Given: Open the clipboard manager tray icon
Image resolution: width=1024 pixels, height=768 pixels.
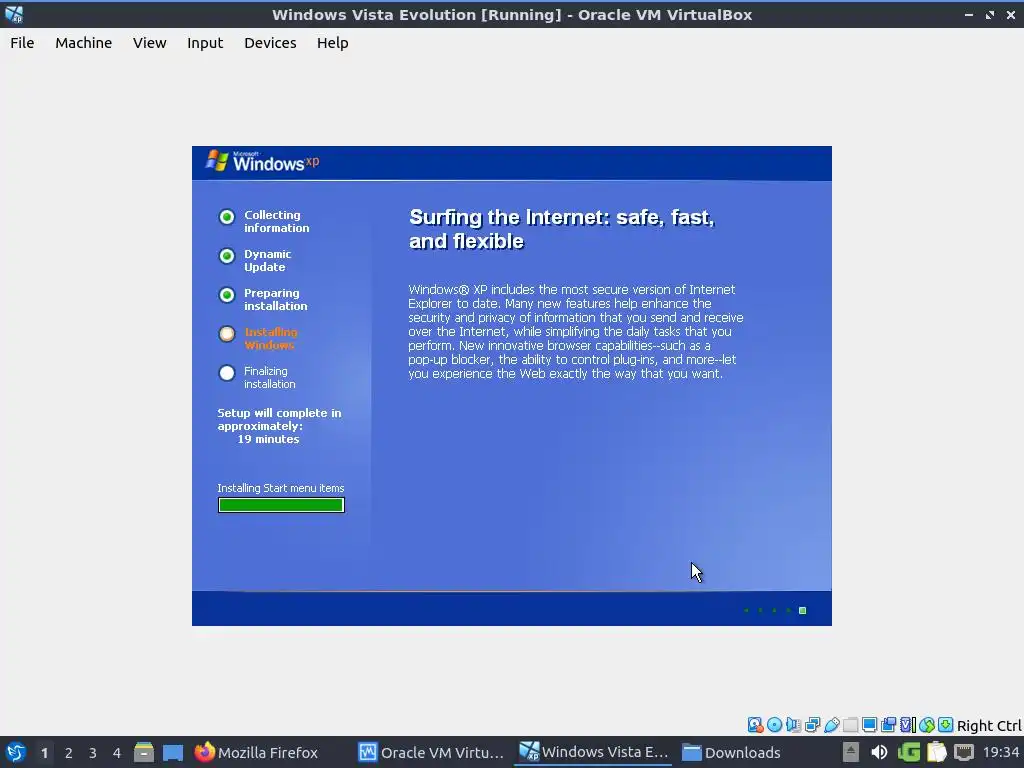Looking at the screenshot, I should click(936, 752).
